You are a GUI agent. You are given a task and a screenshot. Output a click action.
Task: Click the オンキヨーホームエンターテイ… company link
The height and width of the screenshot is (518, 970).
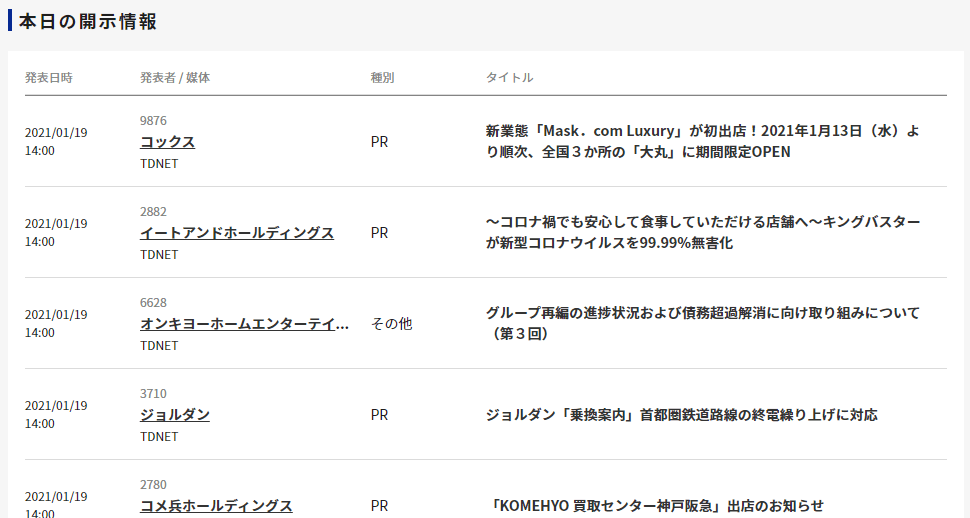coord(244,324)
